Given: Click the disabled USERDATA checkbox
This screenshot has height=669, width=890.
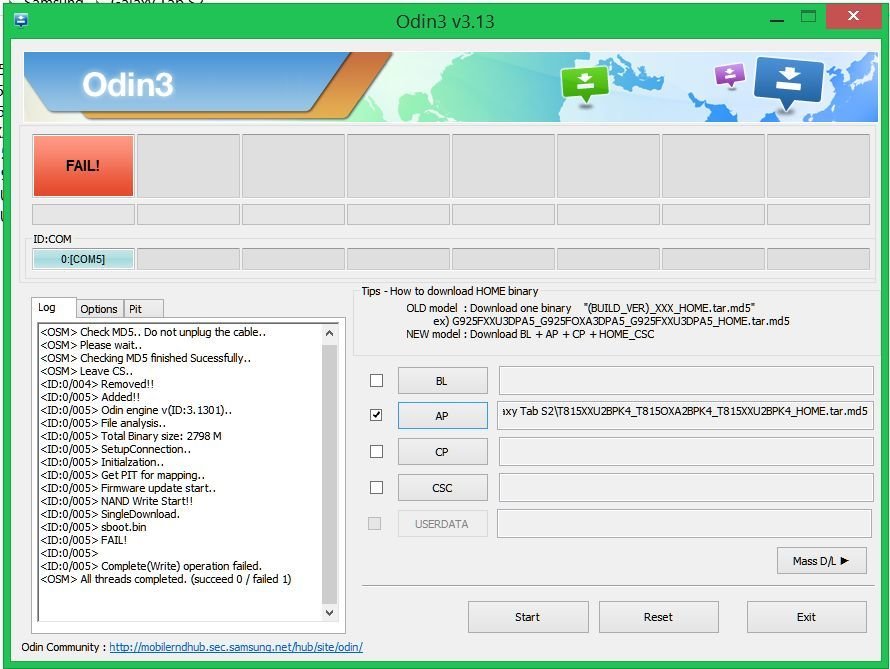Looking at the screenshot, I should 375,523.
